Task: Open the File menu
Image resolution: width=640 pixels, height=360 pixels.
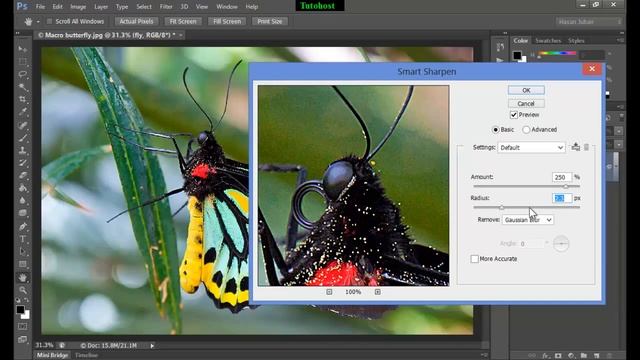Action: 40,7
